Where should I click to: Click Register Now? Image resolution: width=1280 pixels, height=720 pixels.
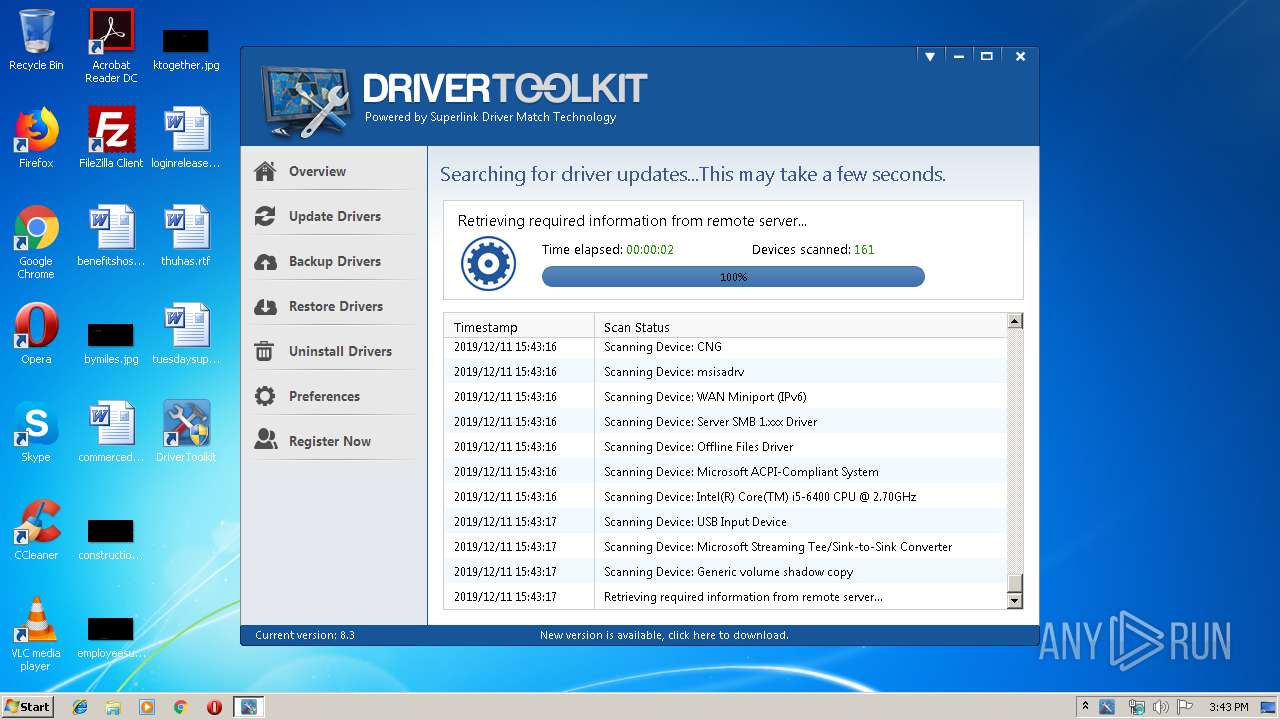click(329, 441)
